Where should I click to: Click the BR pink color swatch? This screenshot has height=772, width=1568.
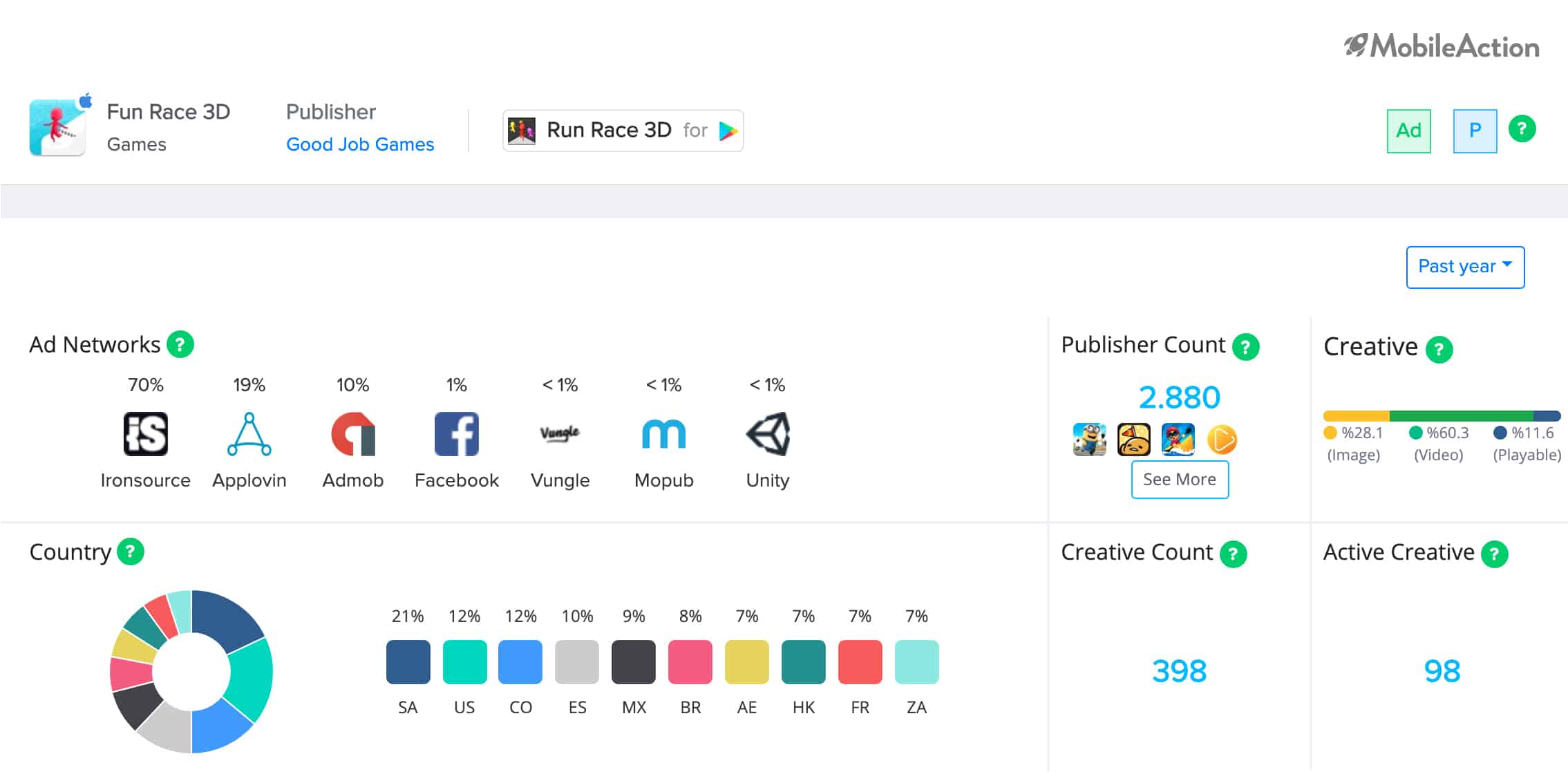(690, 662)
